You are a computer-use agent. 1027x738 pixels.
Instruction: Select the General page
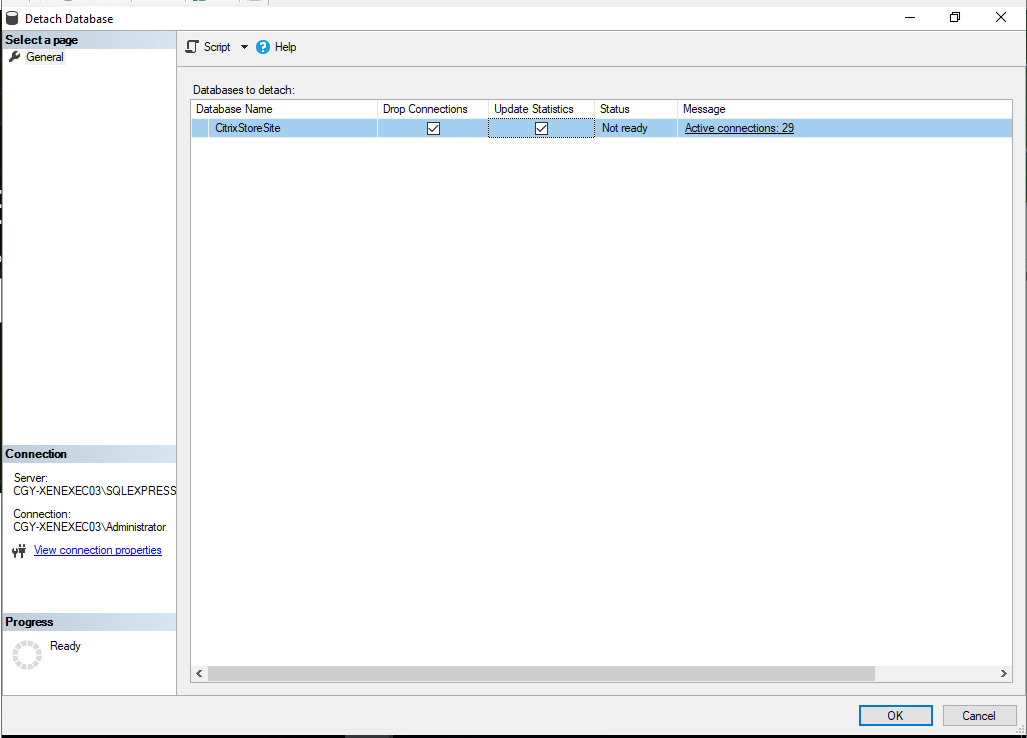pyautogui.click(x=45, y=57)
